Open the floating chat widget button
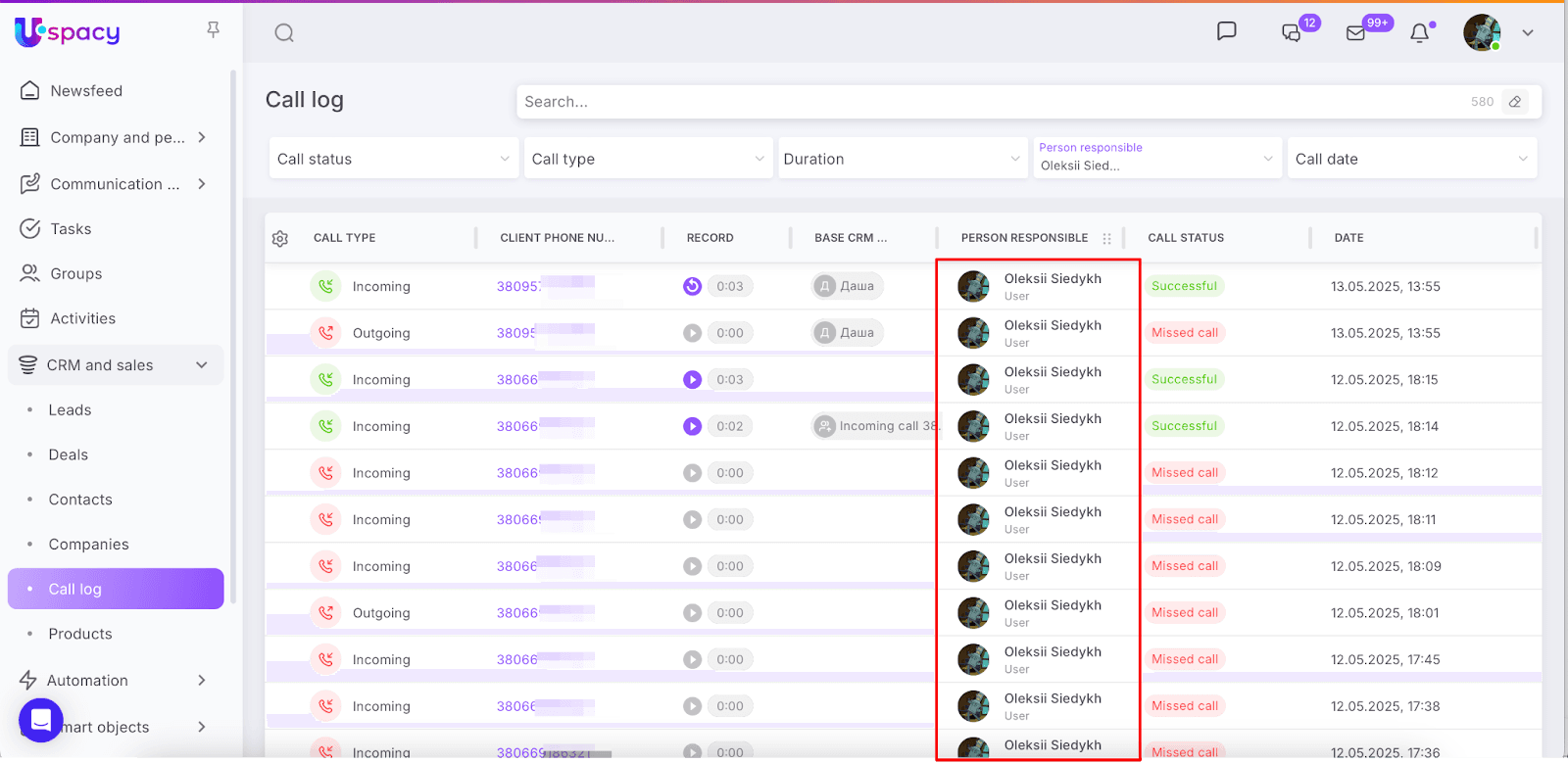1568x763 pixels. pos(41,721)
